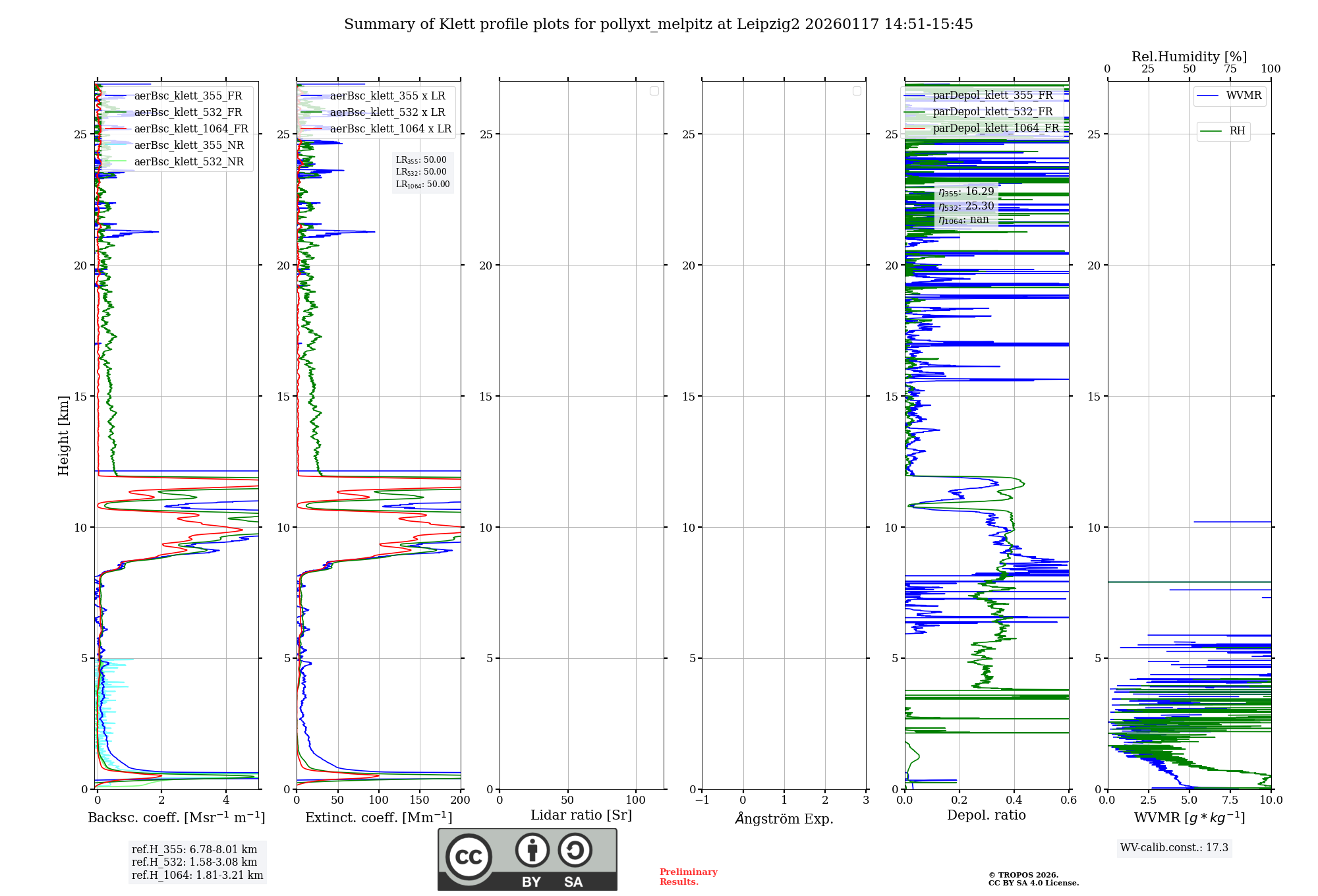Click parDepol_klett_355_FR legend entry
This screenshot has width=1318, height=896.
pyautogui.click(x=992, y=95)
